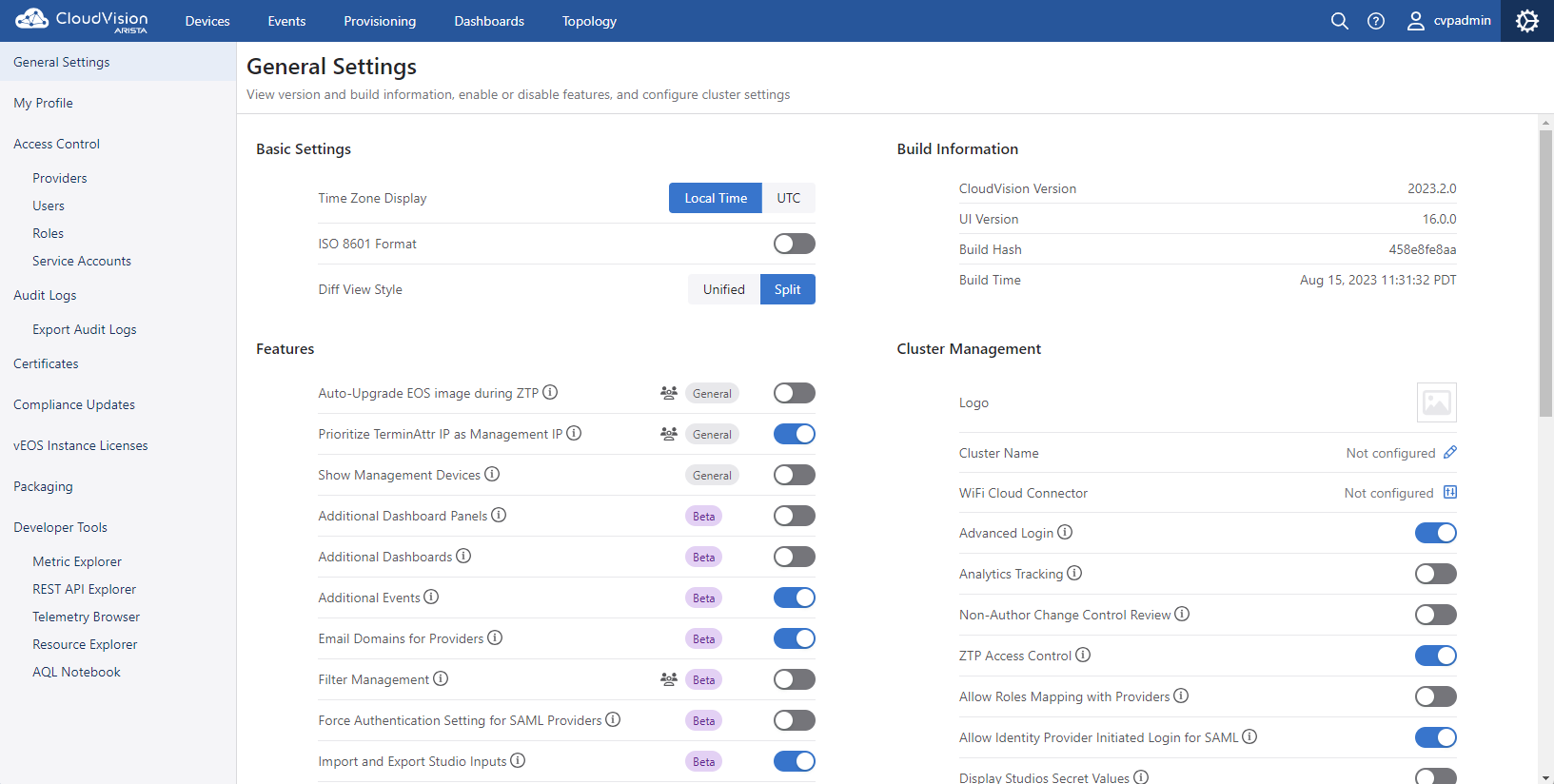Click the Beta tag on Additional Dashboards
Screen dimensions: 1554x784
pos(703,557)
